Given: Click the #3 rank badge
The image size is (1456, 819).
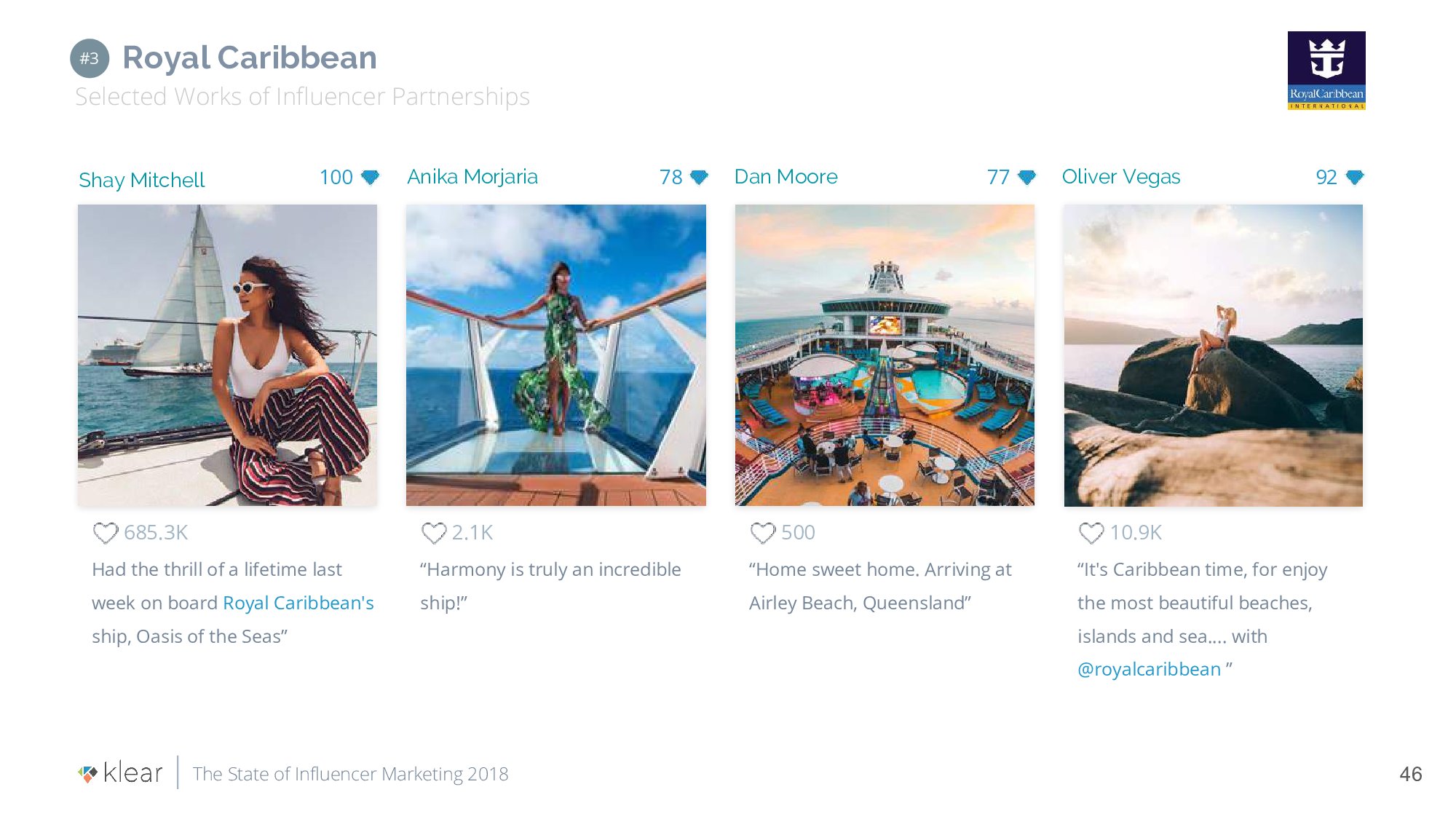Looking at the screenshot, I should click(x=90, y=58).
